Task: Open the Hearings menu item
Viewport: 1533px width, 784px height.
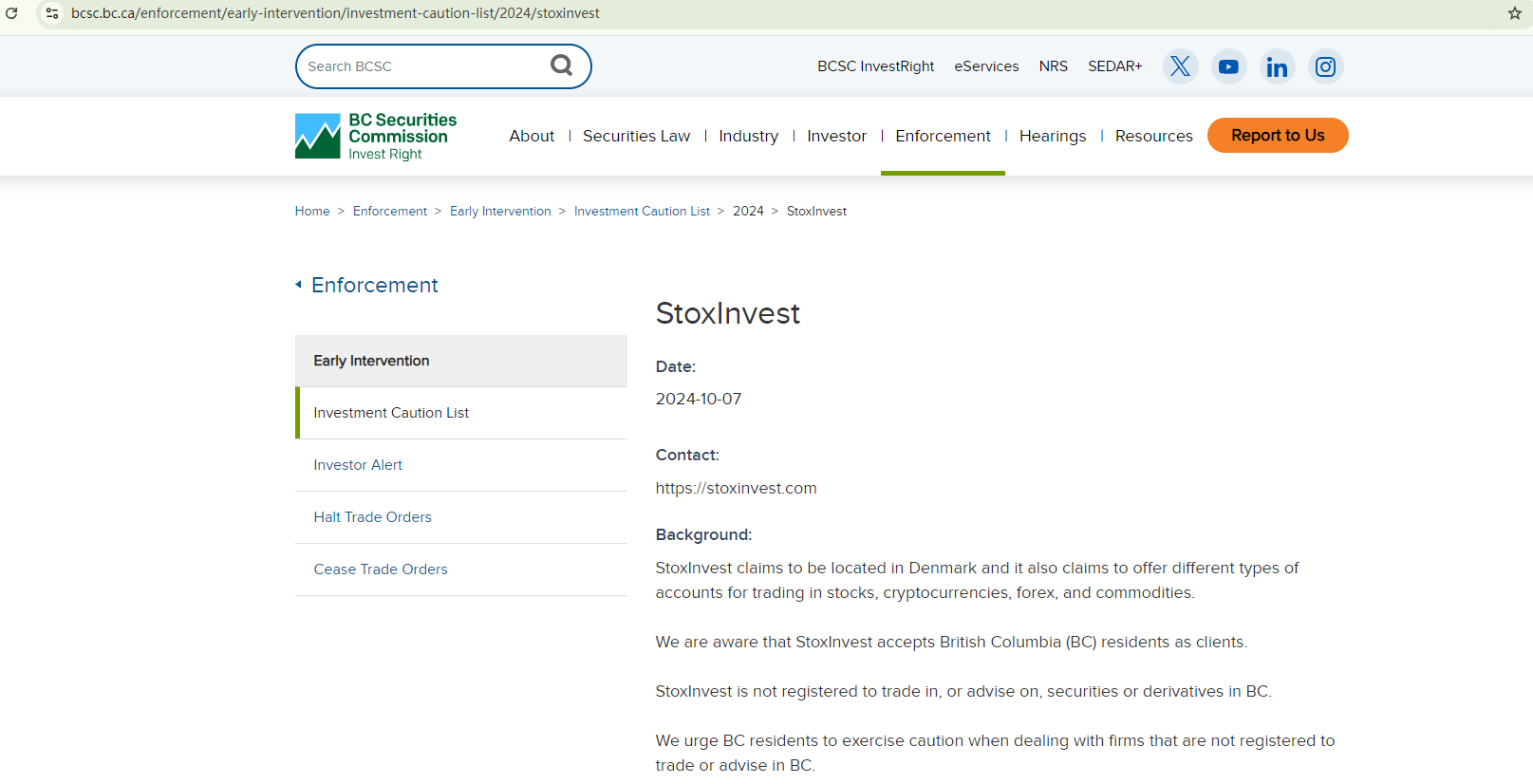Action: [x=1052, y=136]
